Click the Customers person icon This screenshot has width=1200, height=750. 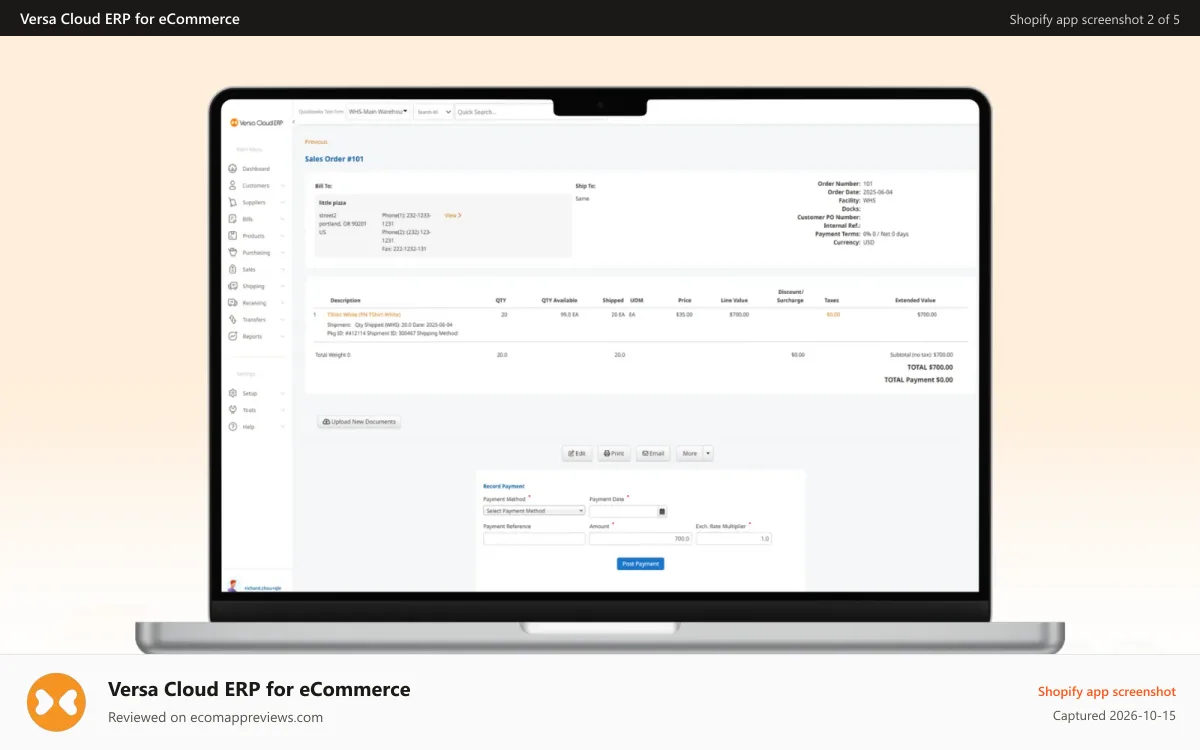pos(232,185)
